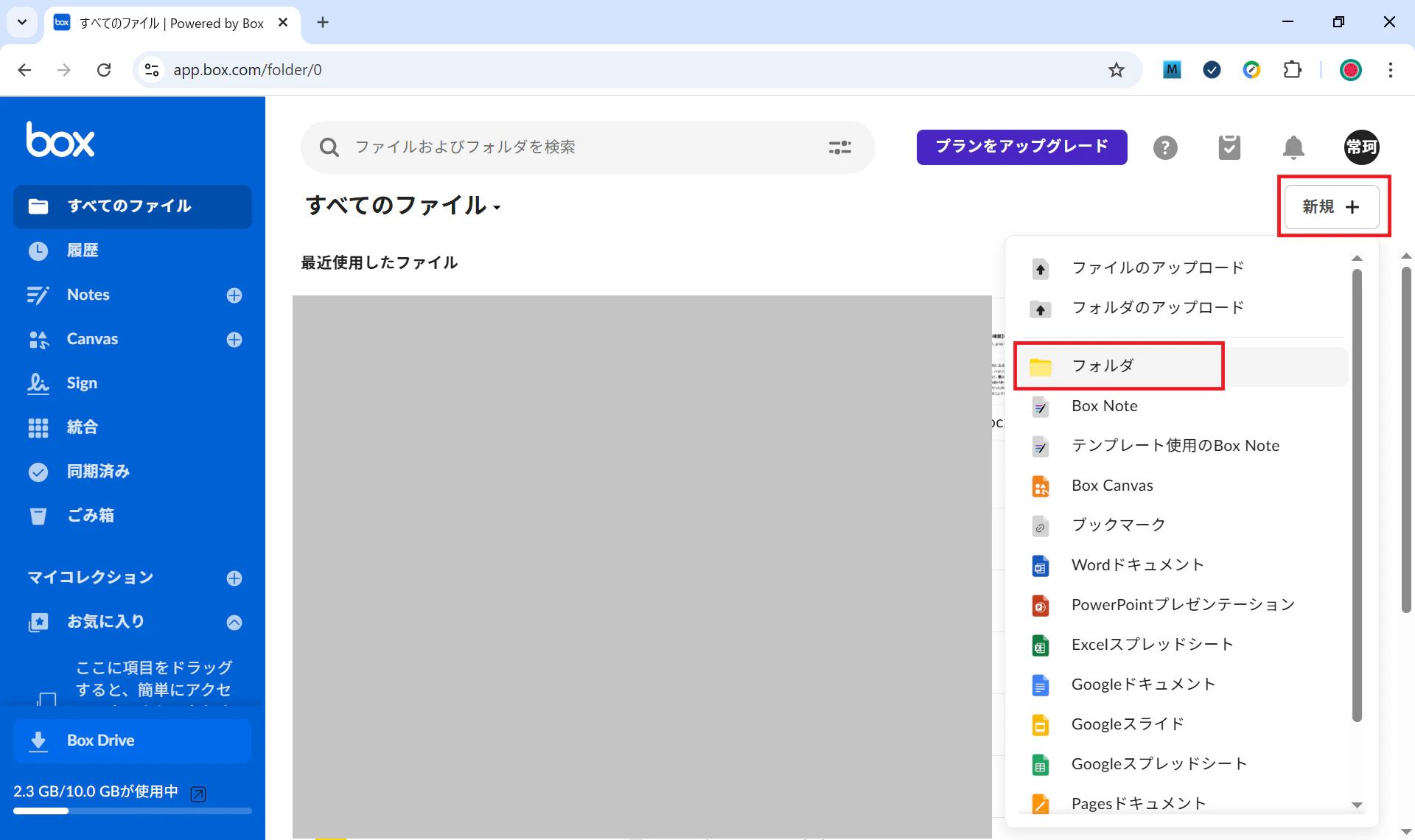Open the search filter options icon
Screen dimensions: 1415x840
click(x=840, y=147)
